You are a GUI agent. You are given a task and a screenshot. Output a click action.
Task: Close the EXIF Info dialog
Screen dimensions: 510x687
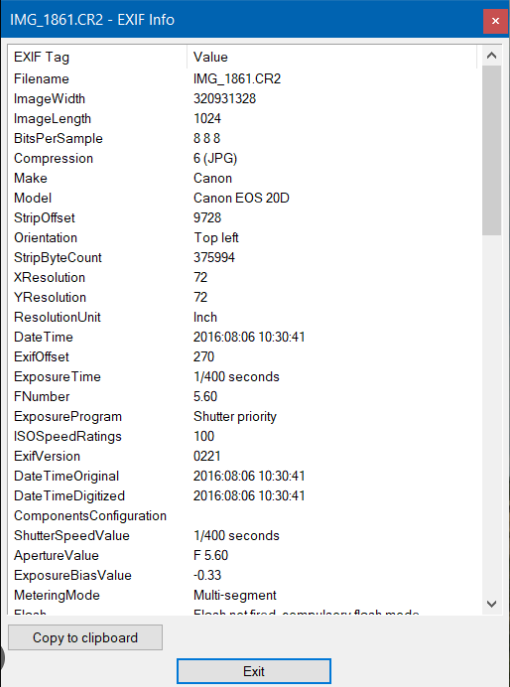tap(496, 21)
